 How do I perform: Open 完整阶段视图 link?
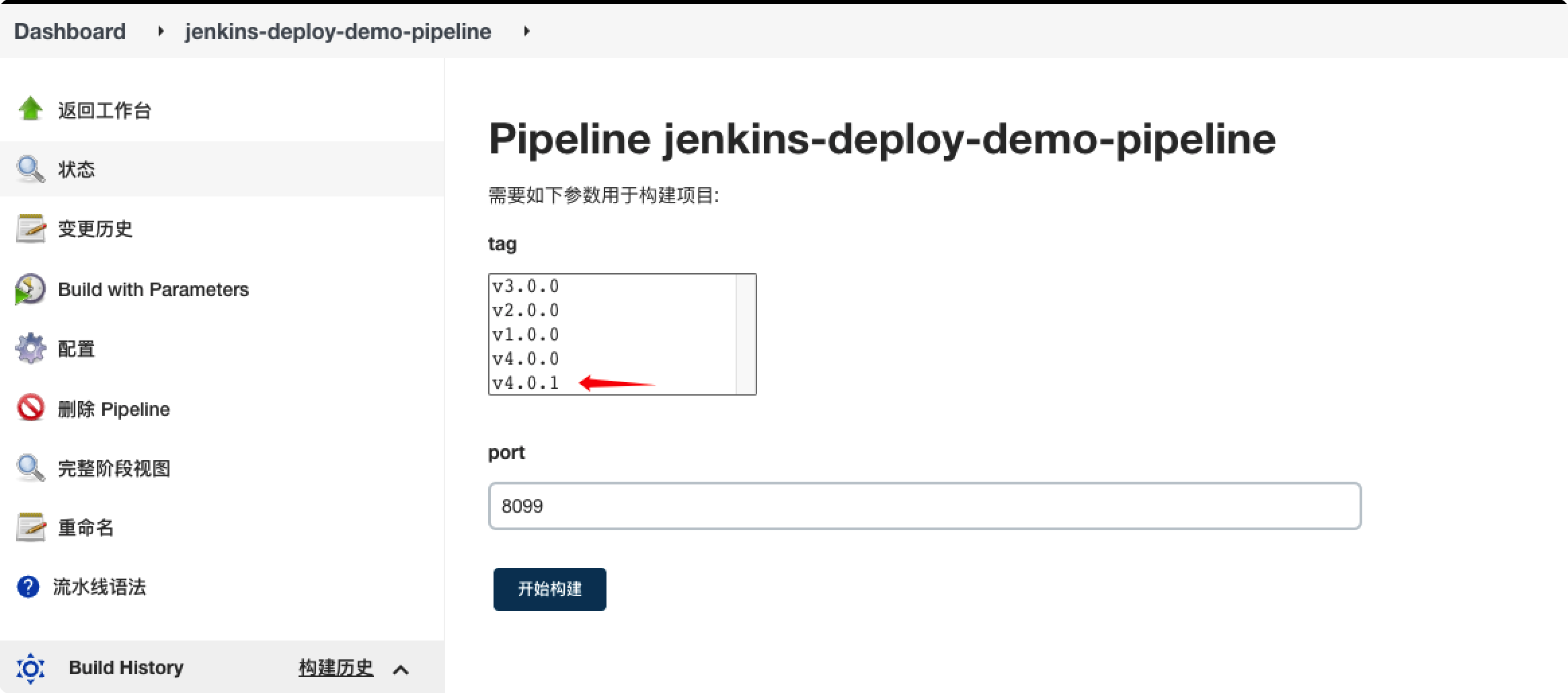(x=114, y=468)
